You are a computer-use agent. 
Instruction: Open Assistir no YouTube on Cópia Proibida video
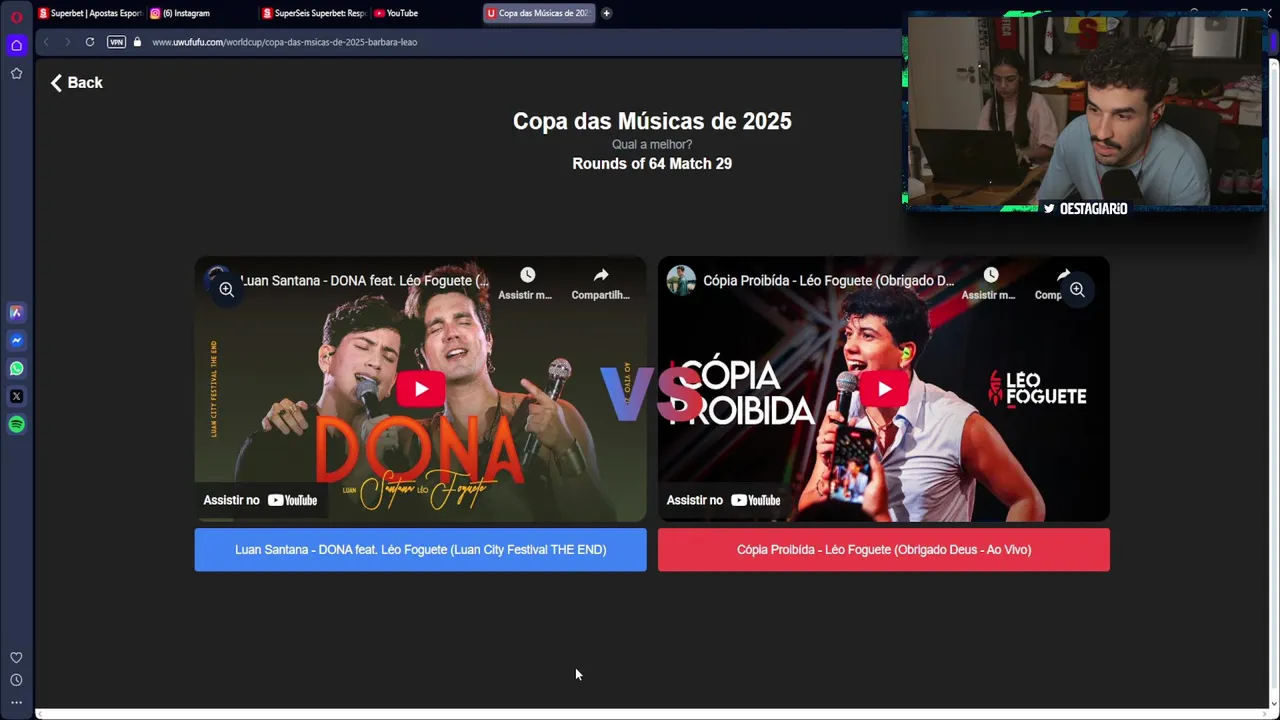(x=723, y=500)
